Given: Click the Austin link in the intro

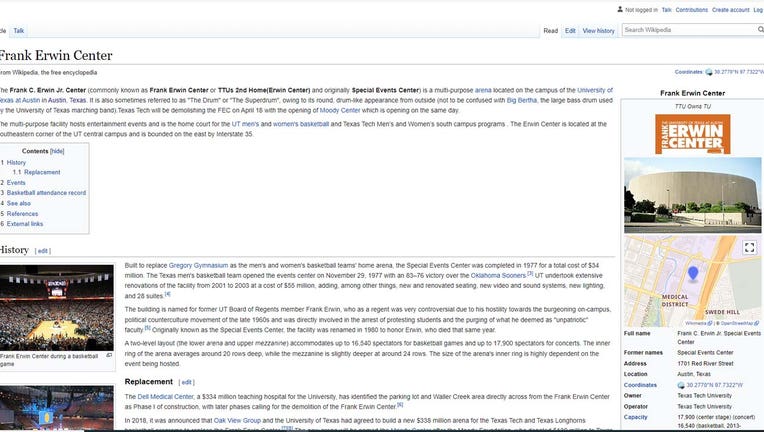Looking at the screenshot, I should [x=57, y=100].
